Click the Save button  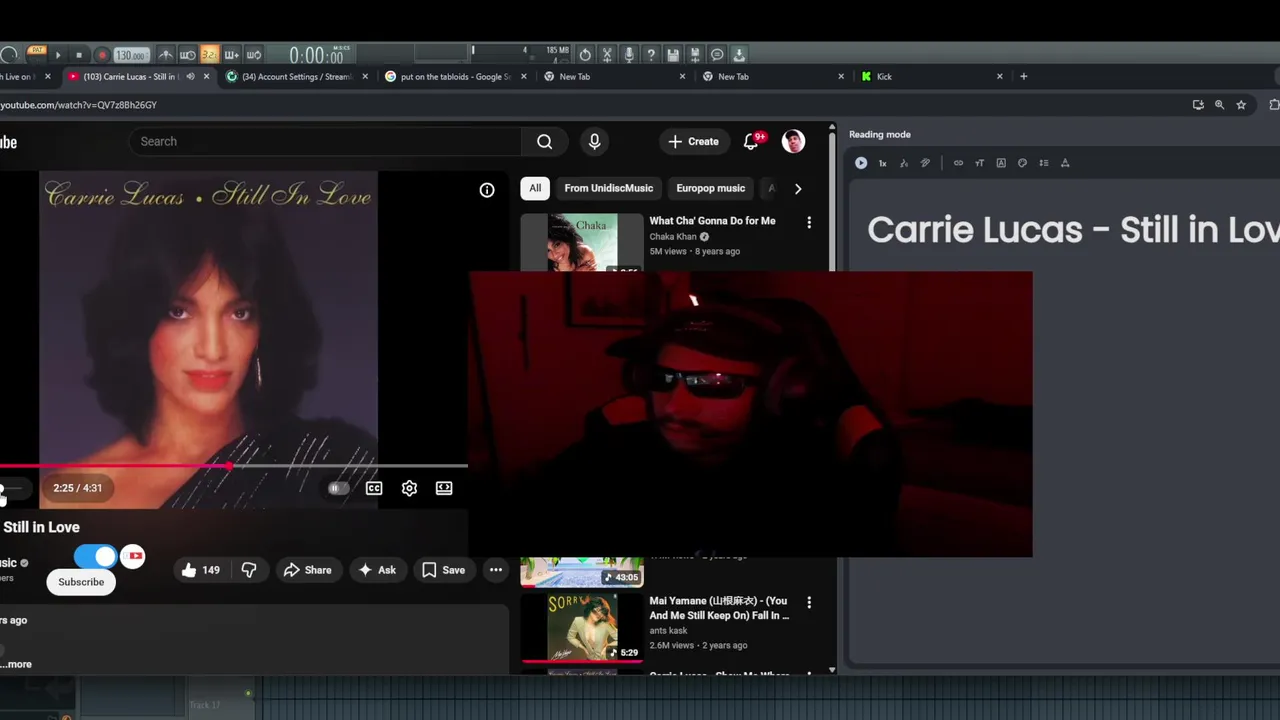443,570
